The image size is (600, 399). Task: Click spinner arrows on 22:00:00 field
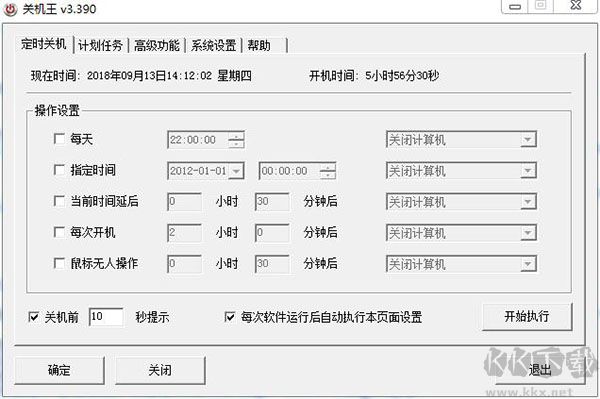236,140
